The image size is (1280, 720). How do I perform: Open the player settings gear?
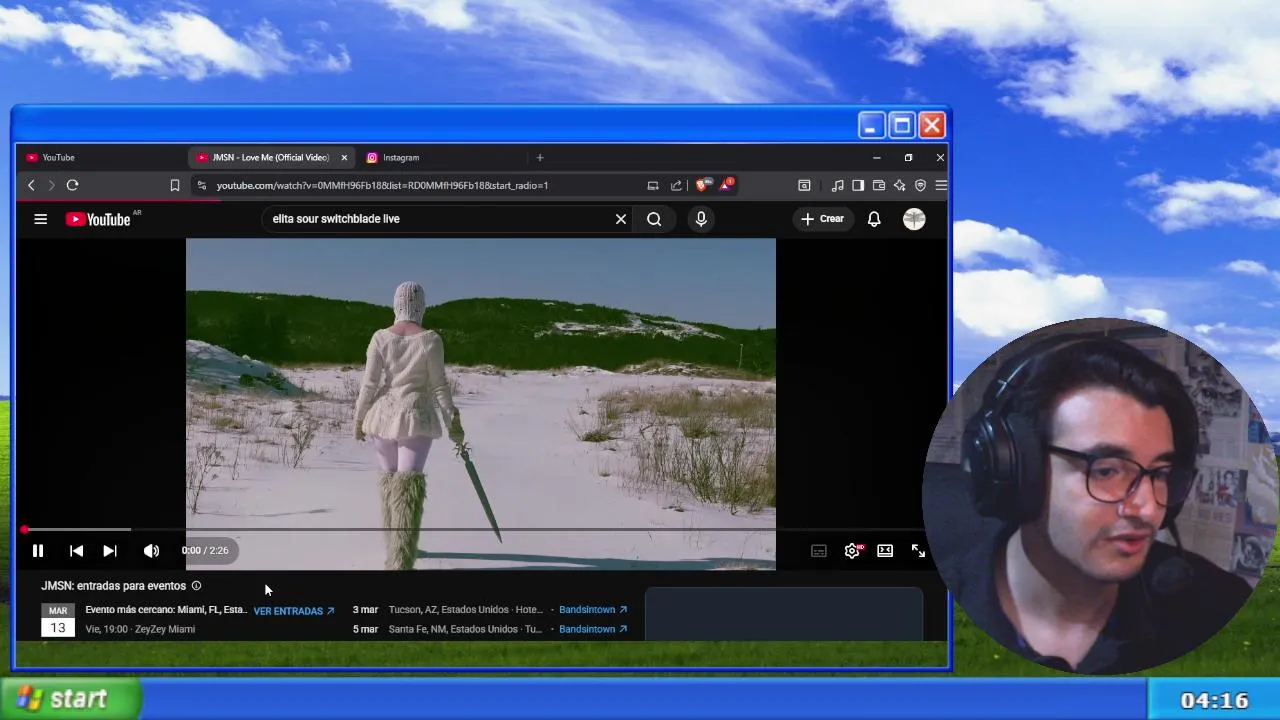pos(852,551)
